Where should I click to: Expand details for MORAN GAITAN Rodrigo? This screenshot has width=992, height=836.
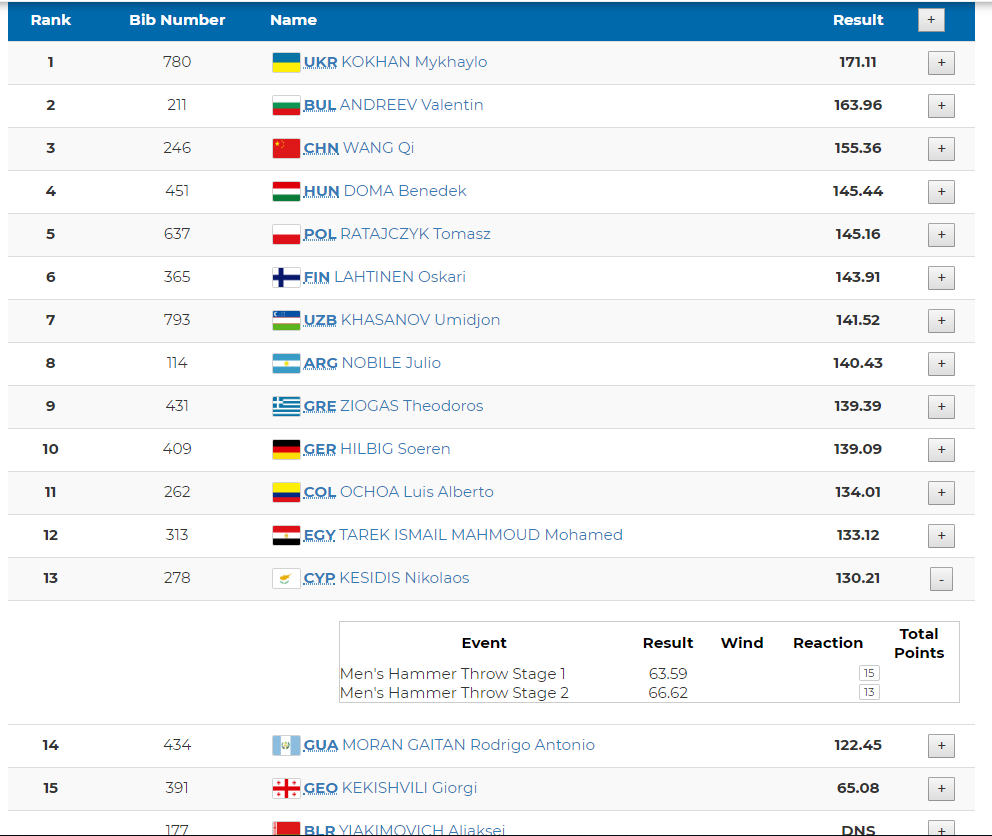(x=941, y=746)
